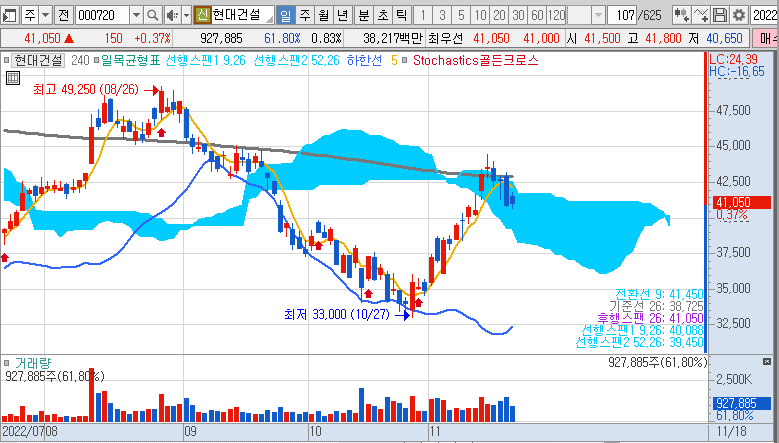Click the 선행스팬1 9,26 legend text
The image size is (779, 443).
(x=205, y=61)
